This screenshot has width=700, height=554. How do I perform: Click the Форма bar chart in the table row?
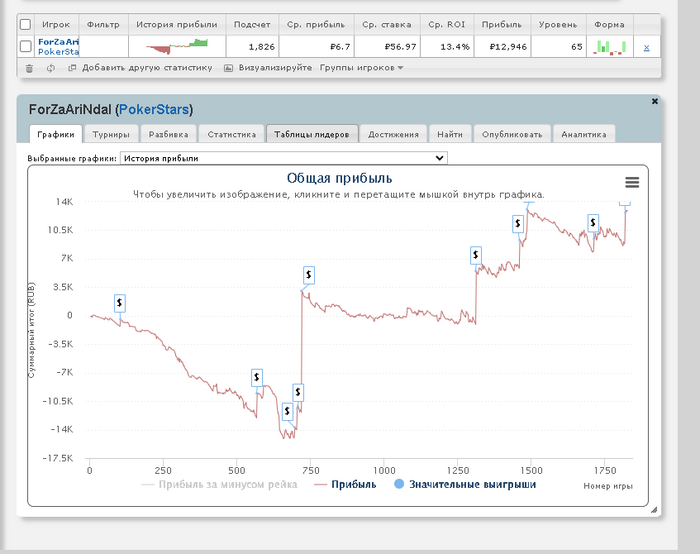[x=610, y=47]
